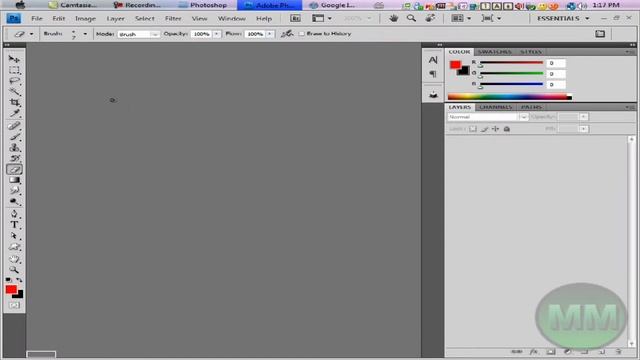Open the layer blending mode Normal dropdown

click(x=488, y=117)
